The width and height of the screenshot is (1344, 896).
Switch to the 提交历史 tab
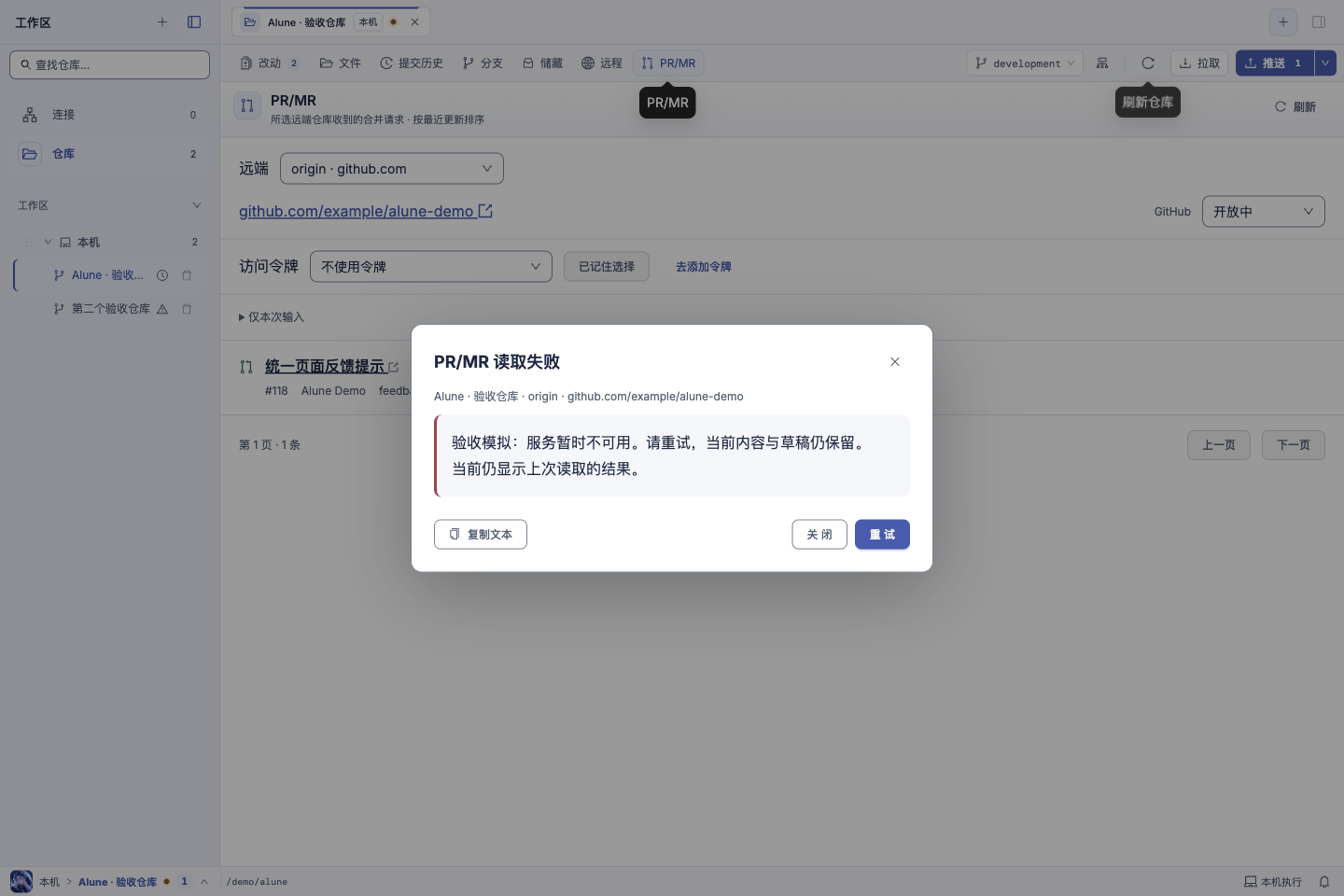pos(412,63)
